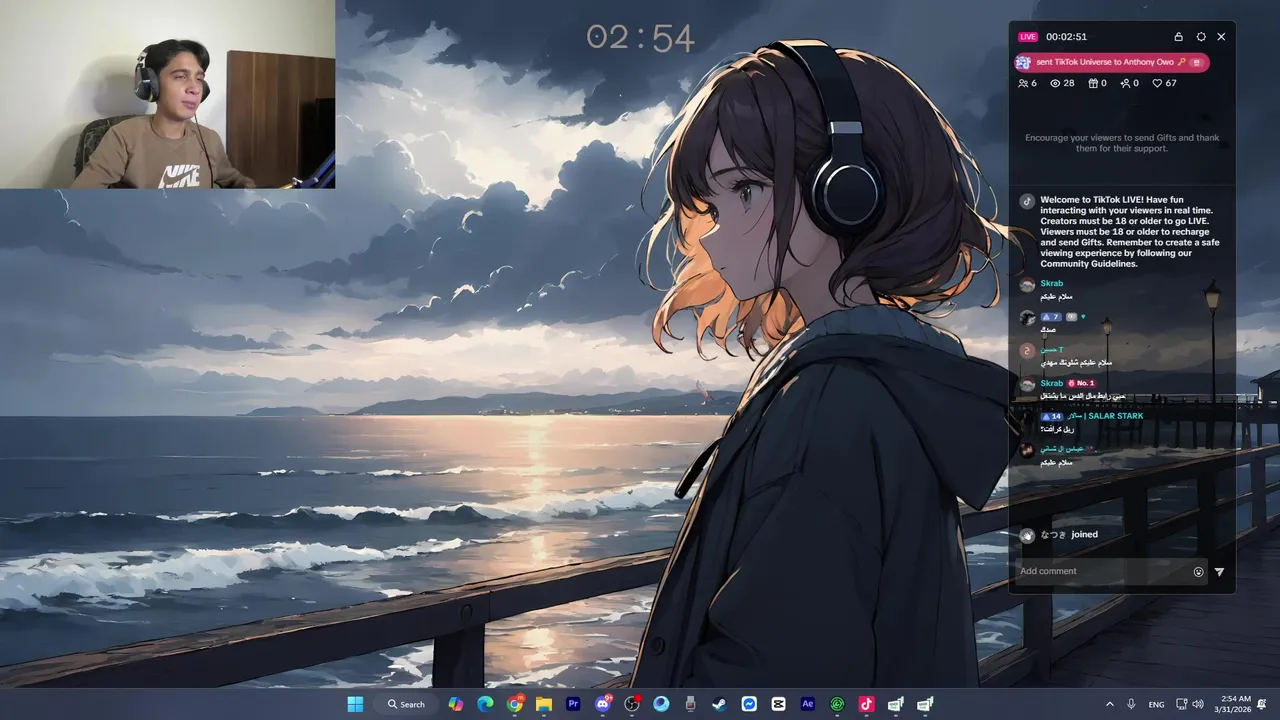This screenshot has width=1280, height=720.
Task: Click the pink LIVE badge
Action: pos(1028,37)
